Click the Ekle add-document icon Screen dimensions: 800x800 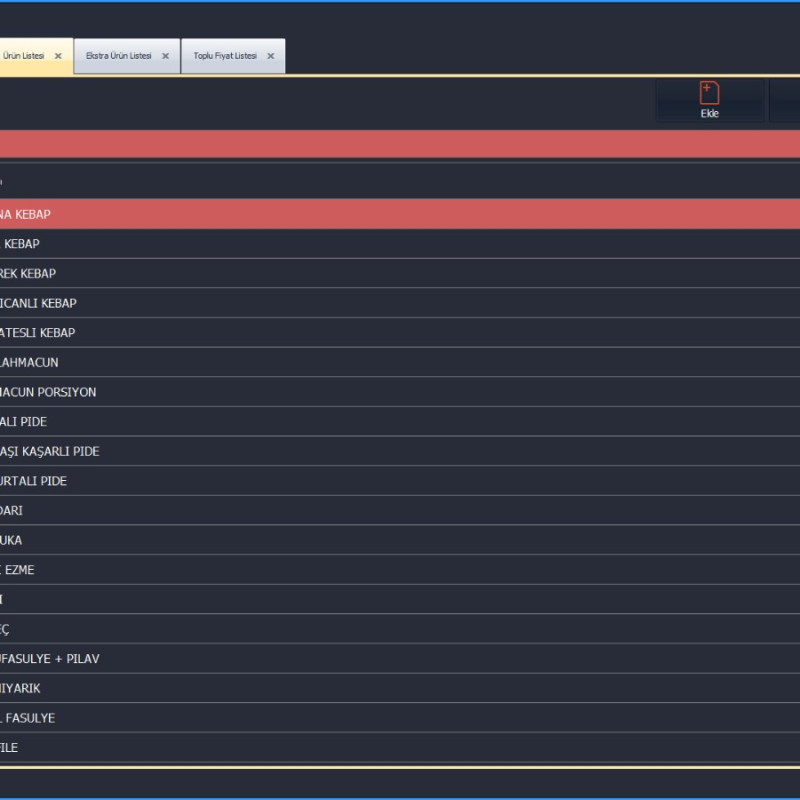point(709,94)
